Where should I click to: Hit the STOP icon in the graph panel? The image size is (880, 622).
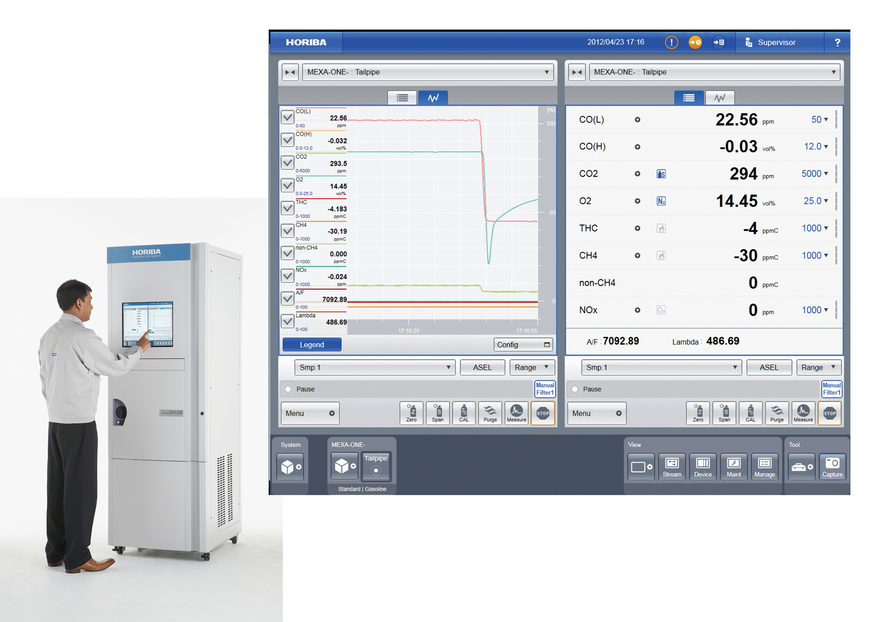(543, 413)
